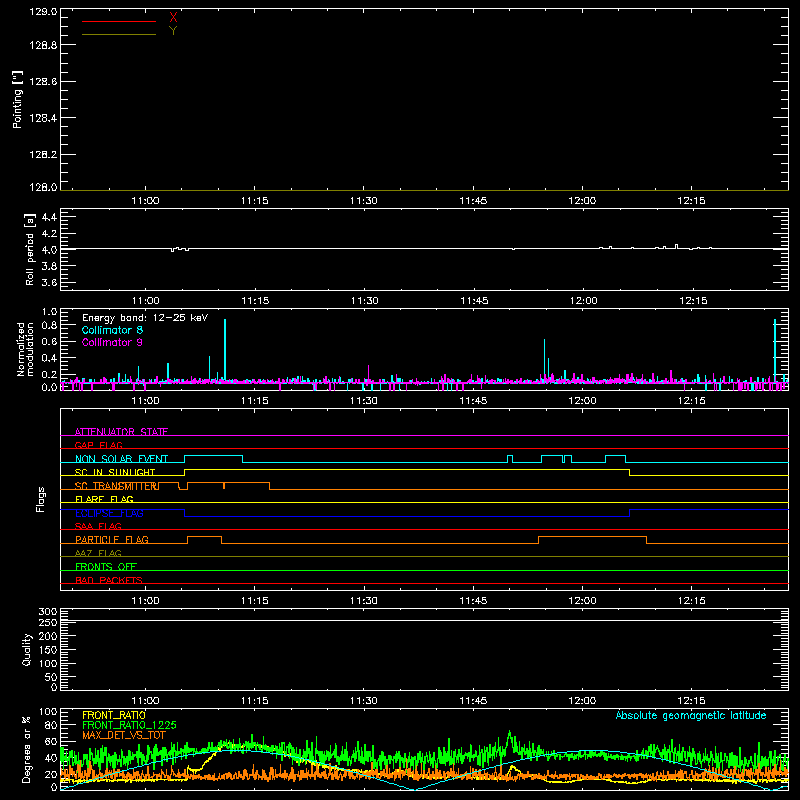Click the Roll period axis title

[x=30, y=249]
